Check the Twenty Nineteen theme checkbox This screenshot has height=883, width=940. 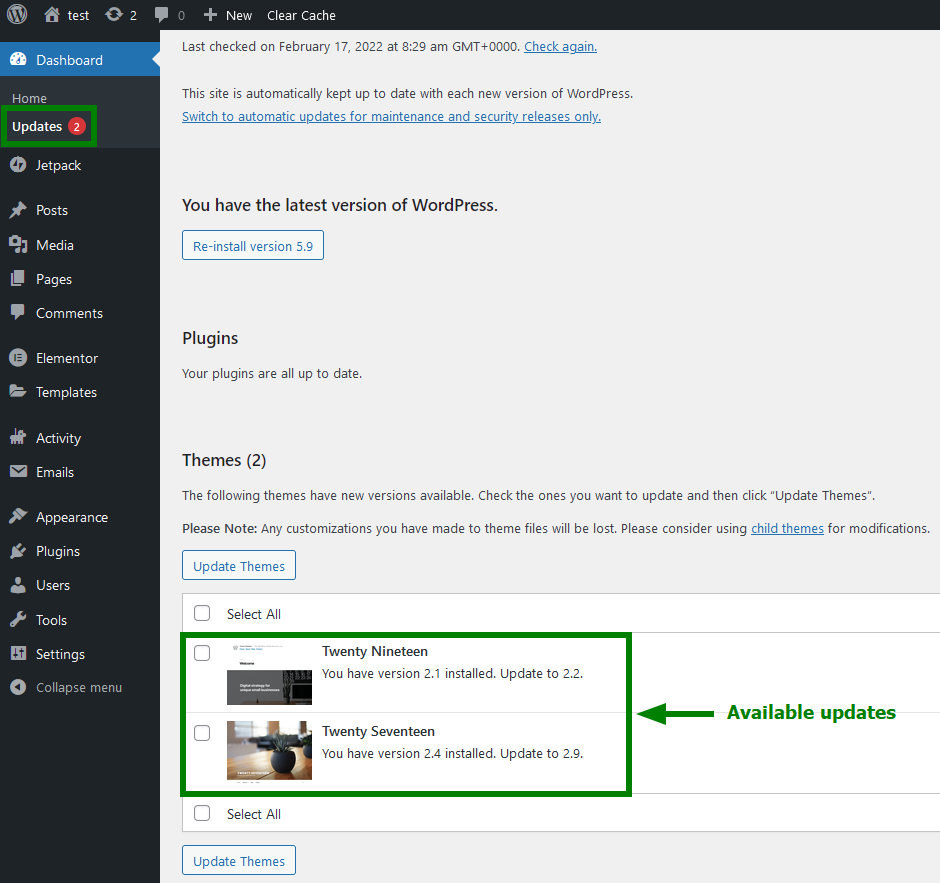202,653
